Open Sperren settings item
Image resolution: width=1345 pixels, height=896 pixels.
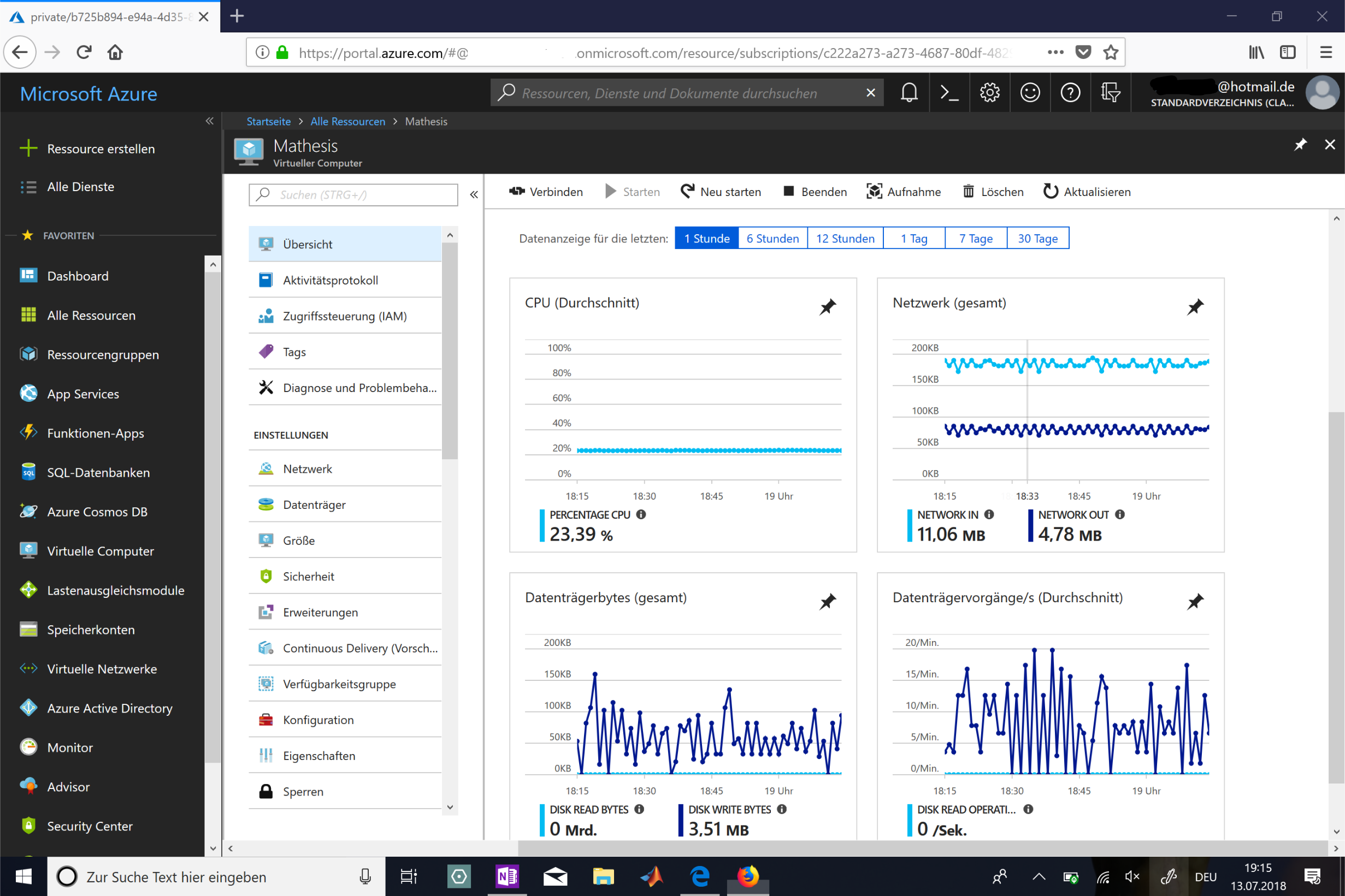pyautogui.click(x=345, y=791)
